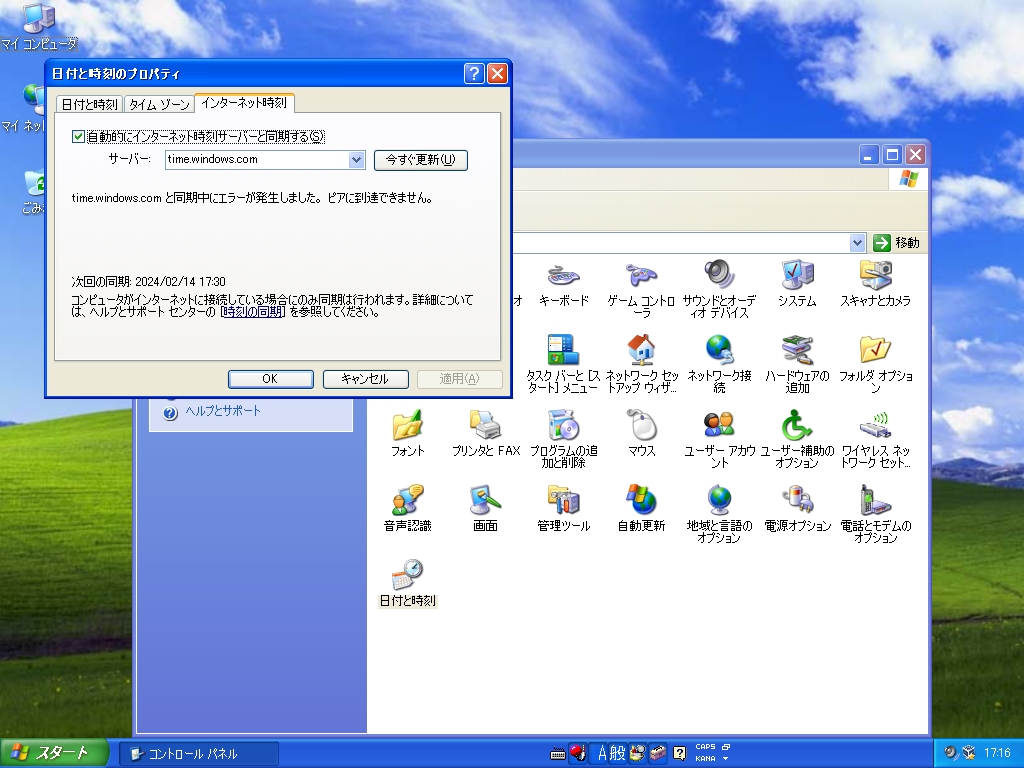Open the フォント folder icon
Image resolution: width=1024 pixels, height=768 pixels.
click(408, 435)
